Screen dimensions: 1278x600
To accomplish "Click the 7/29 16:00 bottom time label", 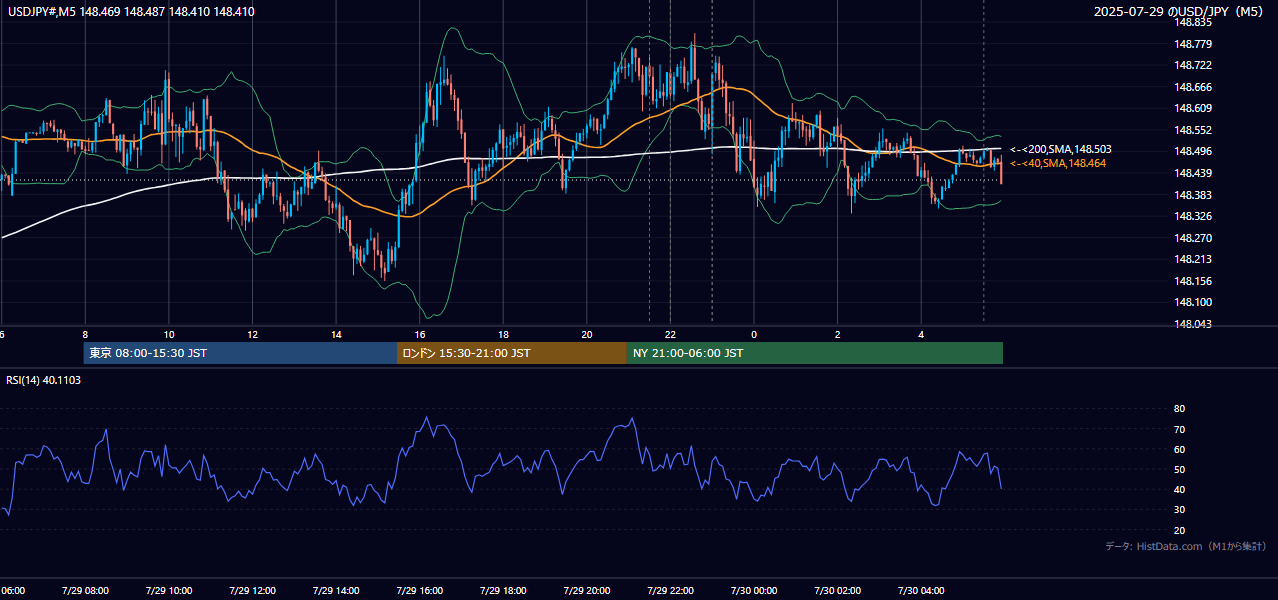I will coord(420,590).
